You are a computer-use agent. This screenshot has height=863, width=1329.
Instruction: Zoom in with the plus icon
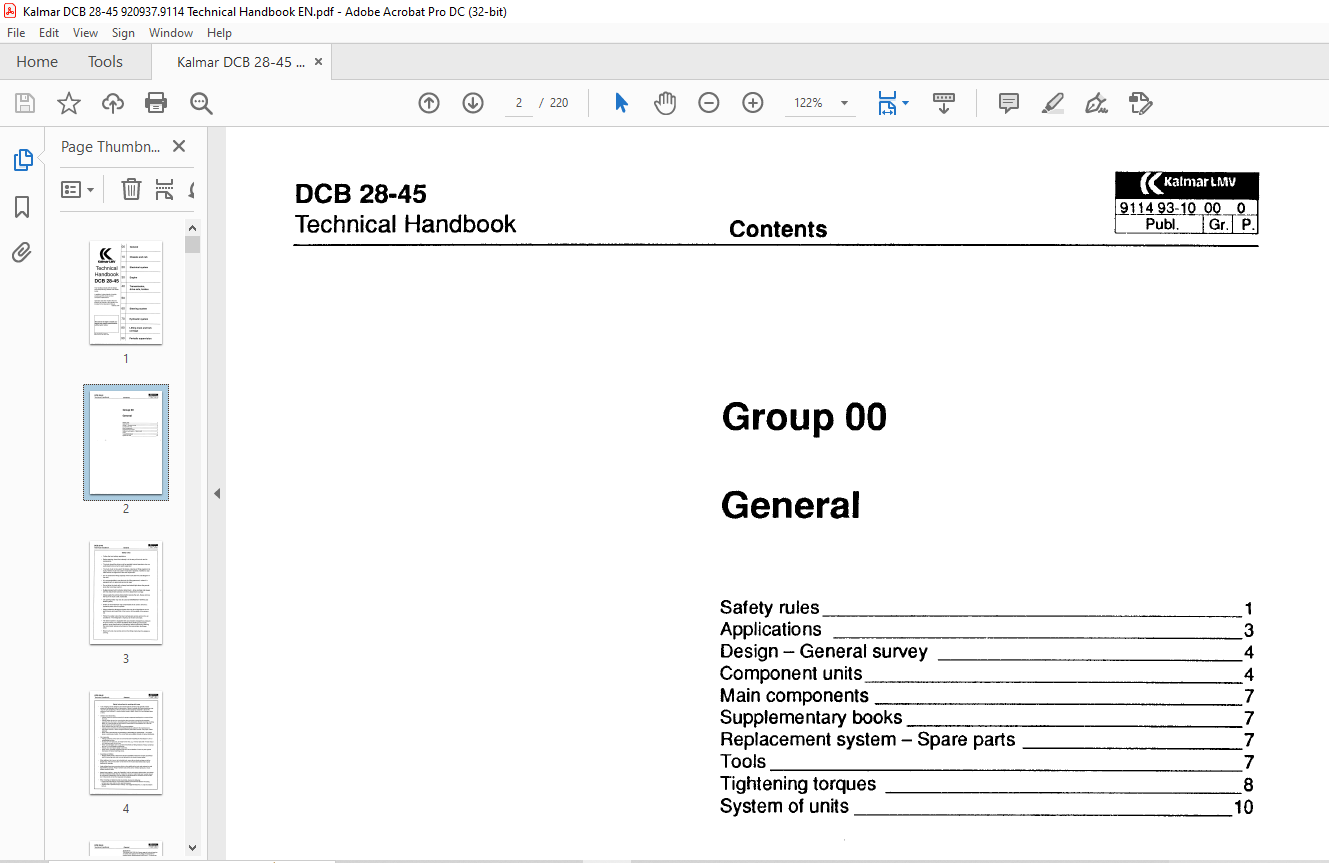point(753,103)
